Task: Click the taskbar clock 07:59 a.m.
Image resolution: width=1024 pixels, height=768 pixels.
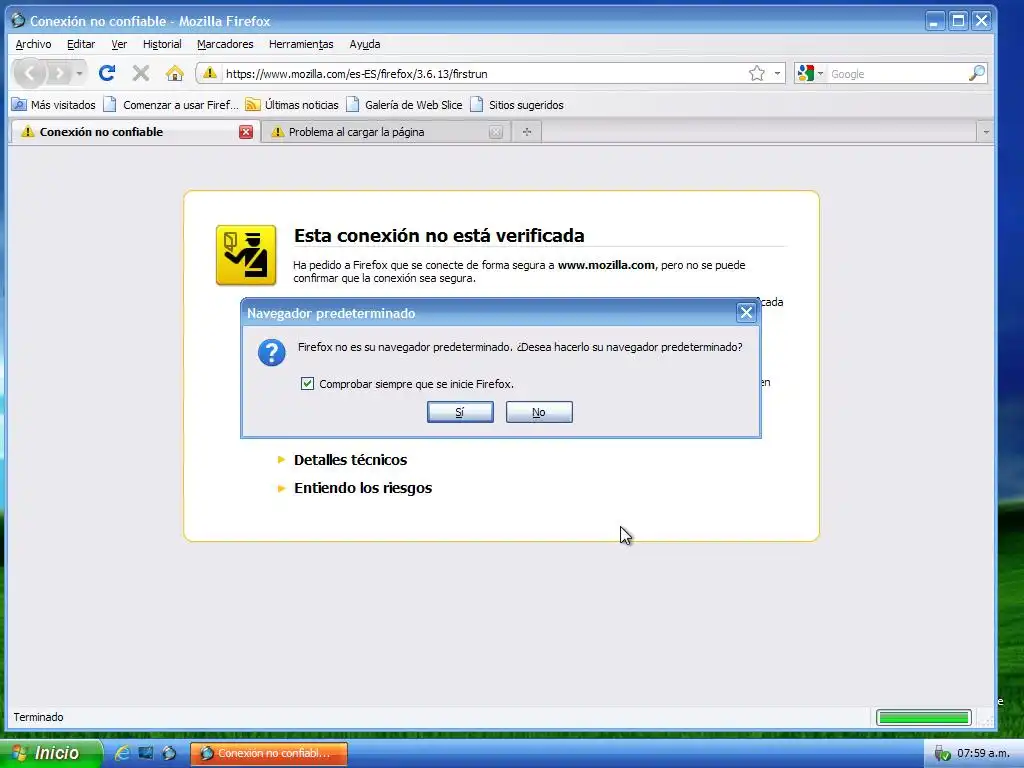Action: click(983, 753)
